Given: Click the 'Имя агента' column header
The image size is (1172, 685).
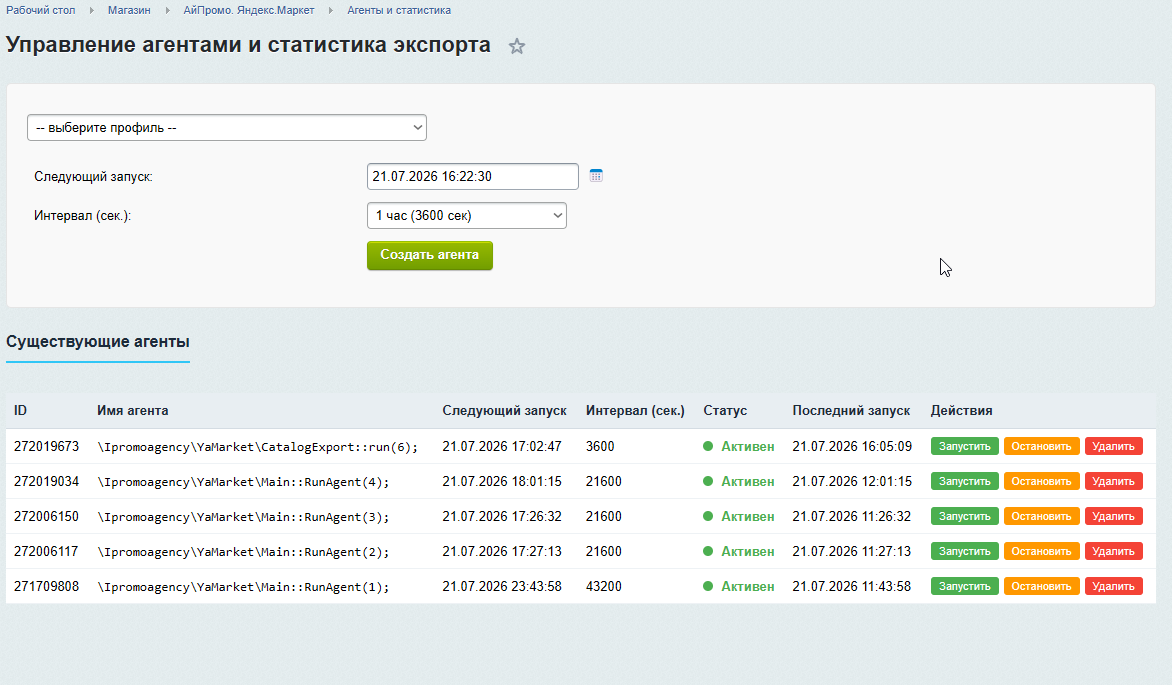Looking at the screenshot, I should tap(132, 411).
